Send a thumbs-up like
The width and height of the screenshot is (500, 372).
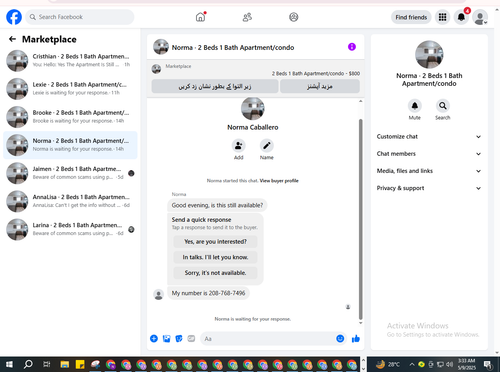click(x=356, y=339)
